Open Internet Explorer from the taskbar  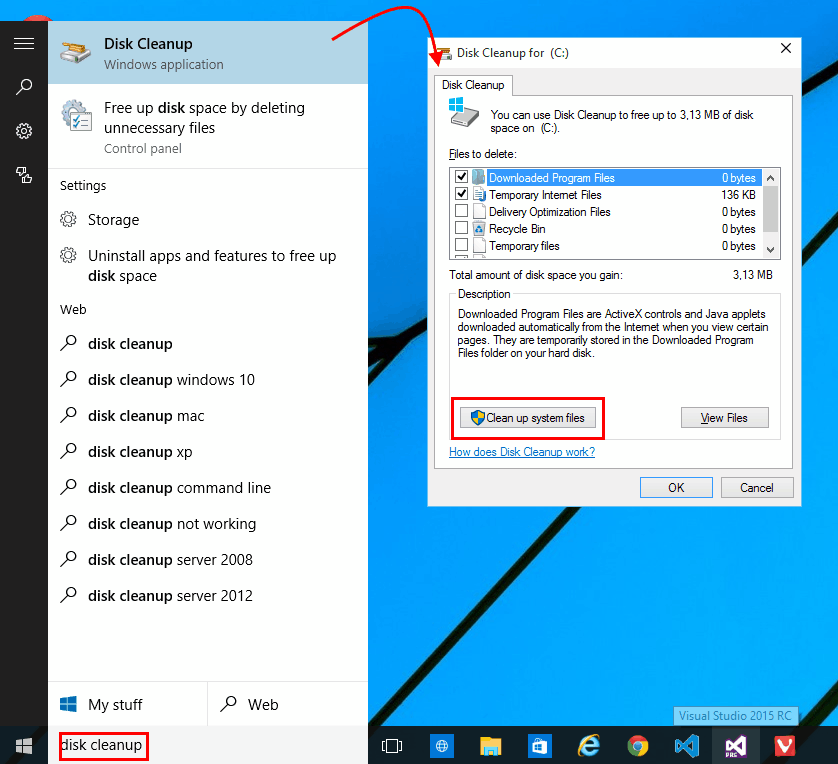click(588, 745)
